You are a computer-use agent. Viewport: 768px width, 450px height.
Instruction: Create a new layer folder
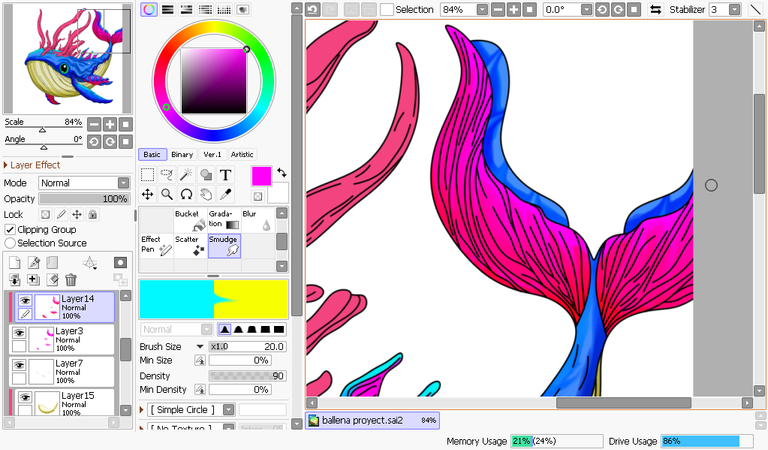tap(52, 262)
